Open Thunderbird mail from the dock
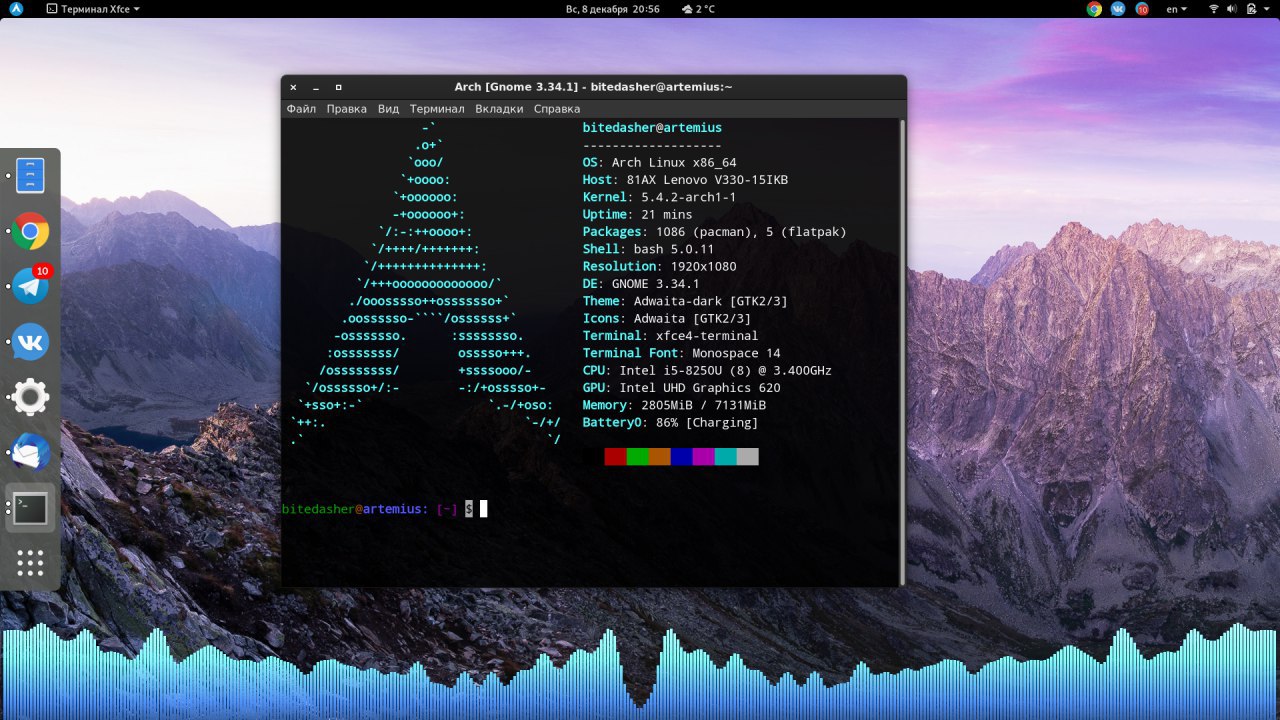Viewport: 1280px width, 720px height. pos(31,453)
